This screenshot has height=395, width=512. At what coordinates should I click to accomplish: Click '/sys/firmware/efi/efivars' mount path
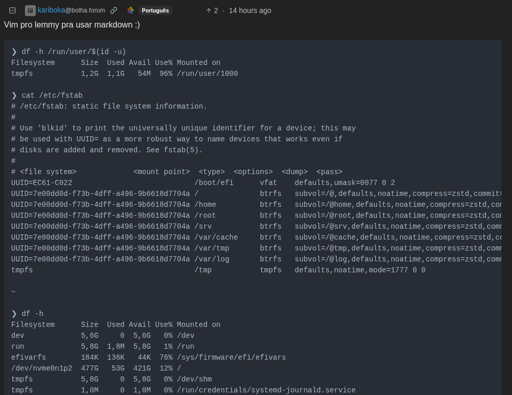[231, 357]
